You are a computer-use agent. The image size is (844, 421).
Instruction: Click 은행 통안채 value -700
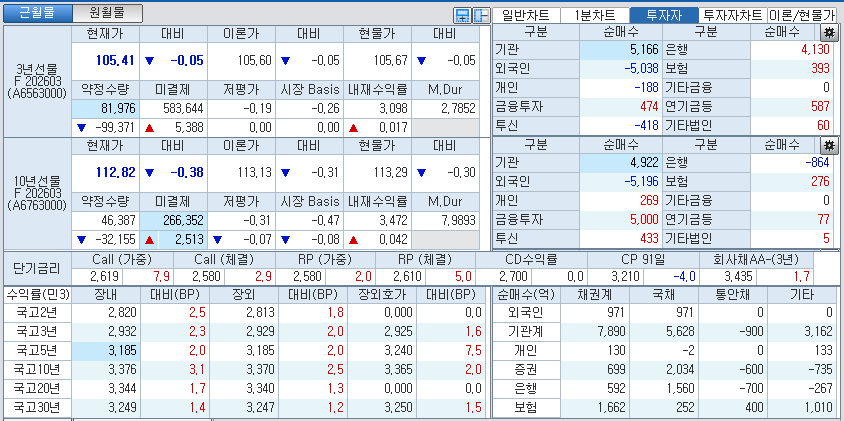click(x=733, y=389)
